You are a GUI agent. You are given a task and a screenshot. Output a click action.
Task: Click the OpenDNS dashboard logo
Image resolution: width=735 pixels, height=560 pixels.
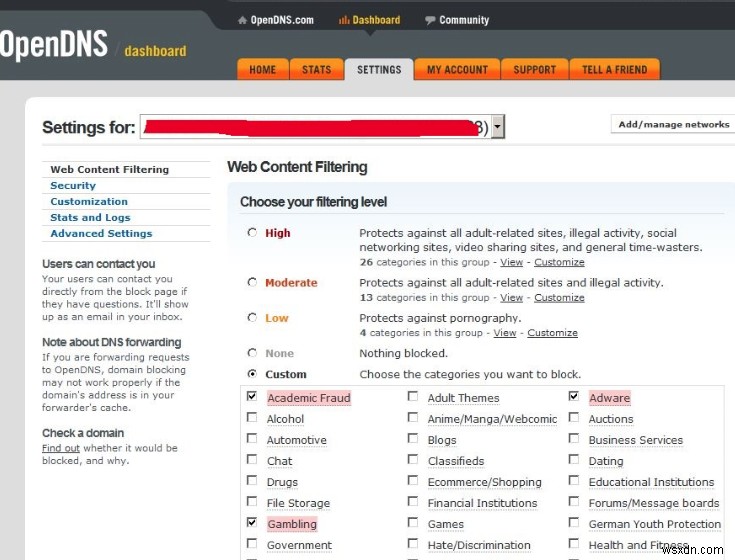point(92,47)
